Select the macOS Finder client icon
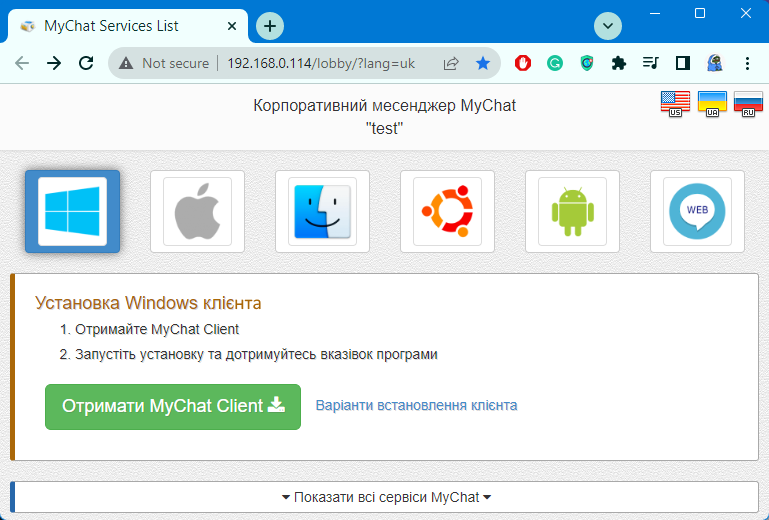Screen dimensions: 769x520 click(x=322, y=211)
